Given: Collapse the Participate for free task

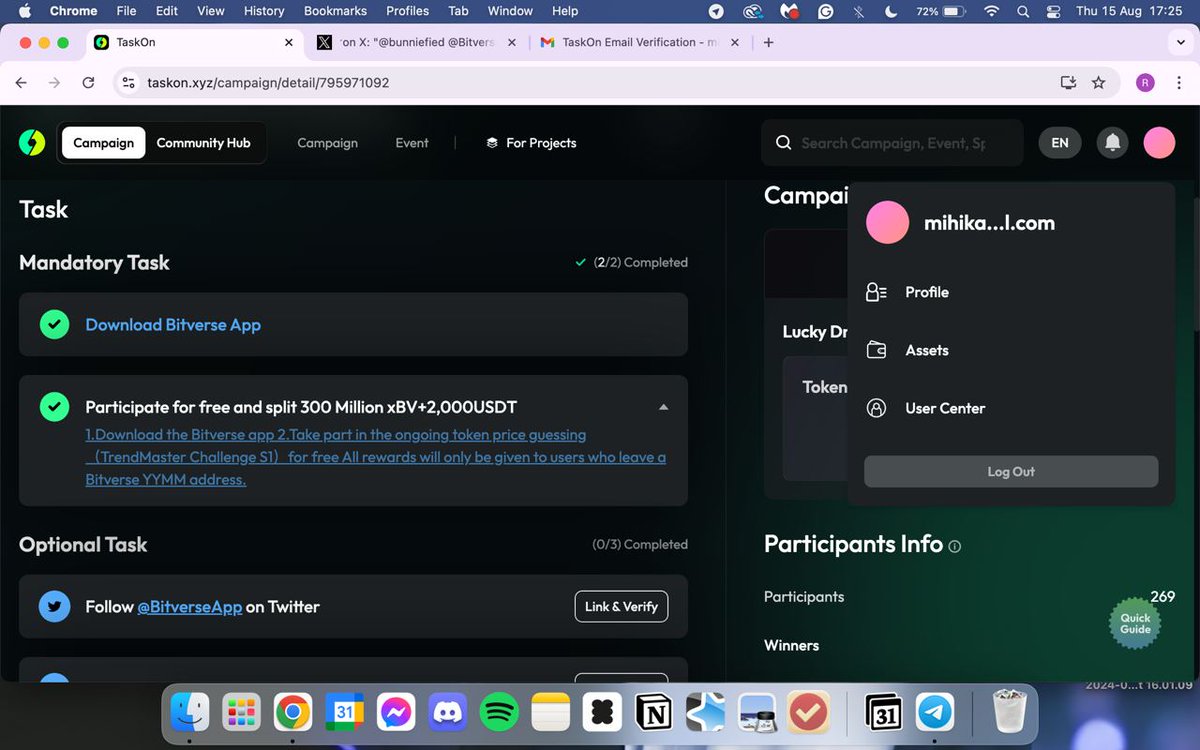Looking at the screenshot, I should (663, 407).
